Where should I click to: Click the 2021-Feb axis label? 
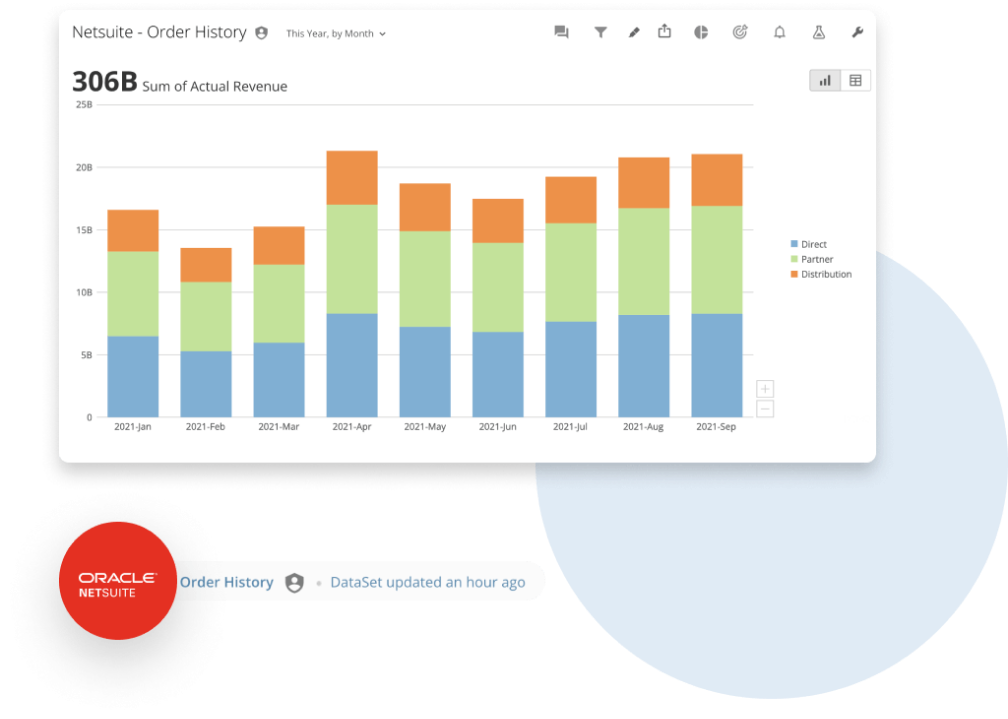205,426
